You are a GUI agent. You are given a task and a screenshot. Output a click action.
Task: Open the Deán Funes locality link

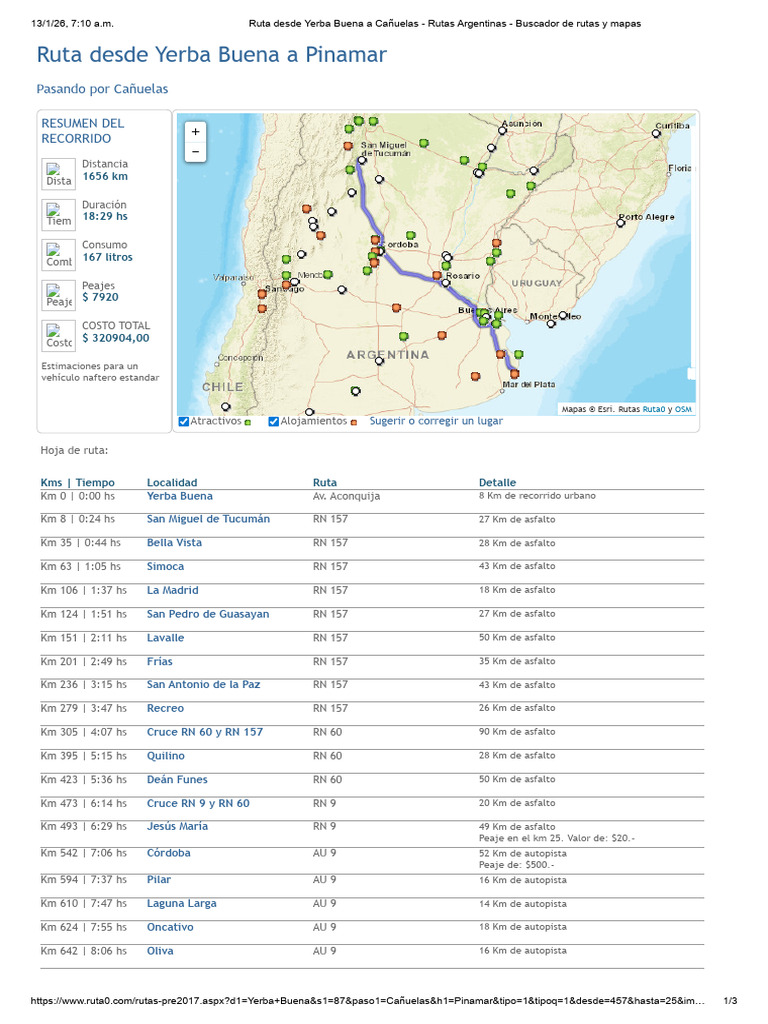(177, 780)
